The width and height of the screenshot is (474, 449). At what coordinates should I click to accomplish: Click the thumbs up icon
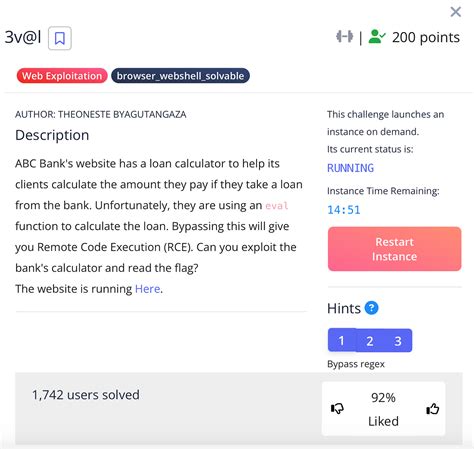(x=433, y=408)
